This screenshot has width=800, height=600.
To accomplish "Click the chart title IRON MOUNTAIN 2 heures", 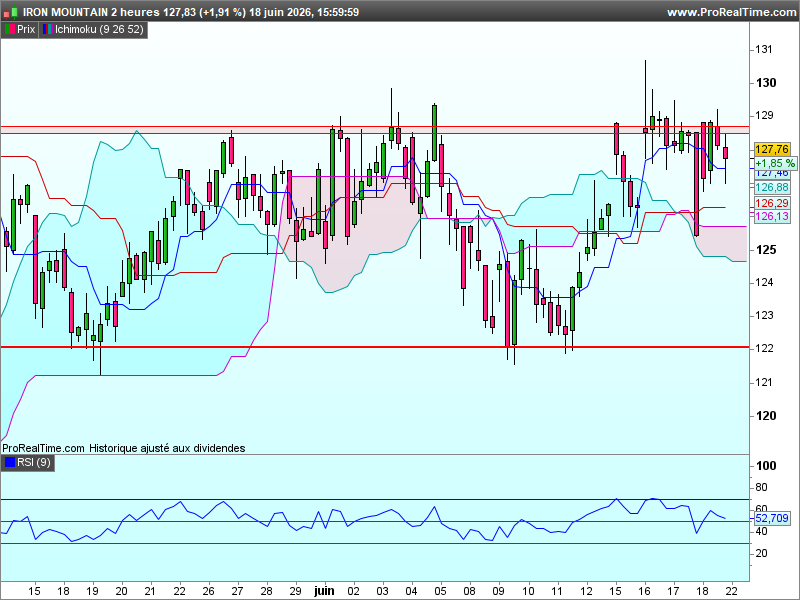I will point(91,12).
